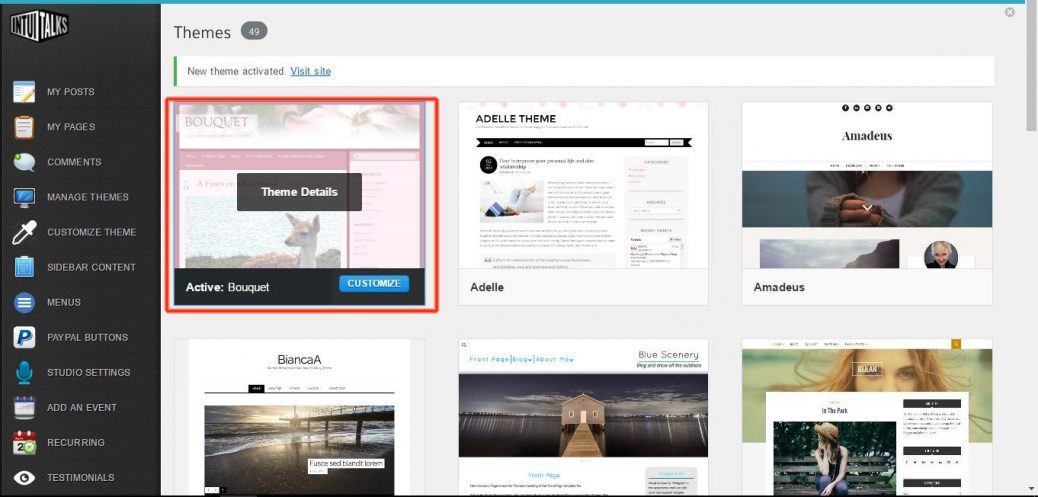Click the Themes page heading
Screen dimensions: 1038x497
[202, 32]
